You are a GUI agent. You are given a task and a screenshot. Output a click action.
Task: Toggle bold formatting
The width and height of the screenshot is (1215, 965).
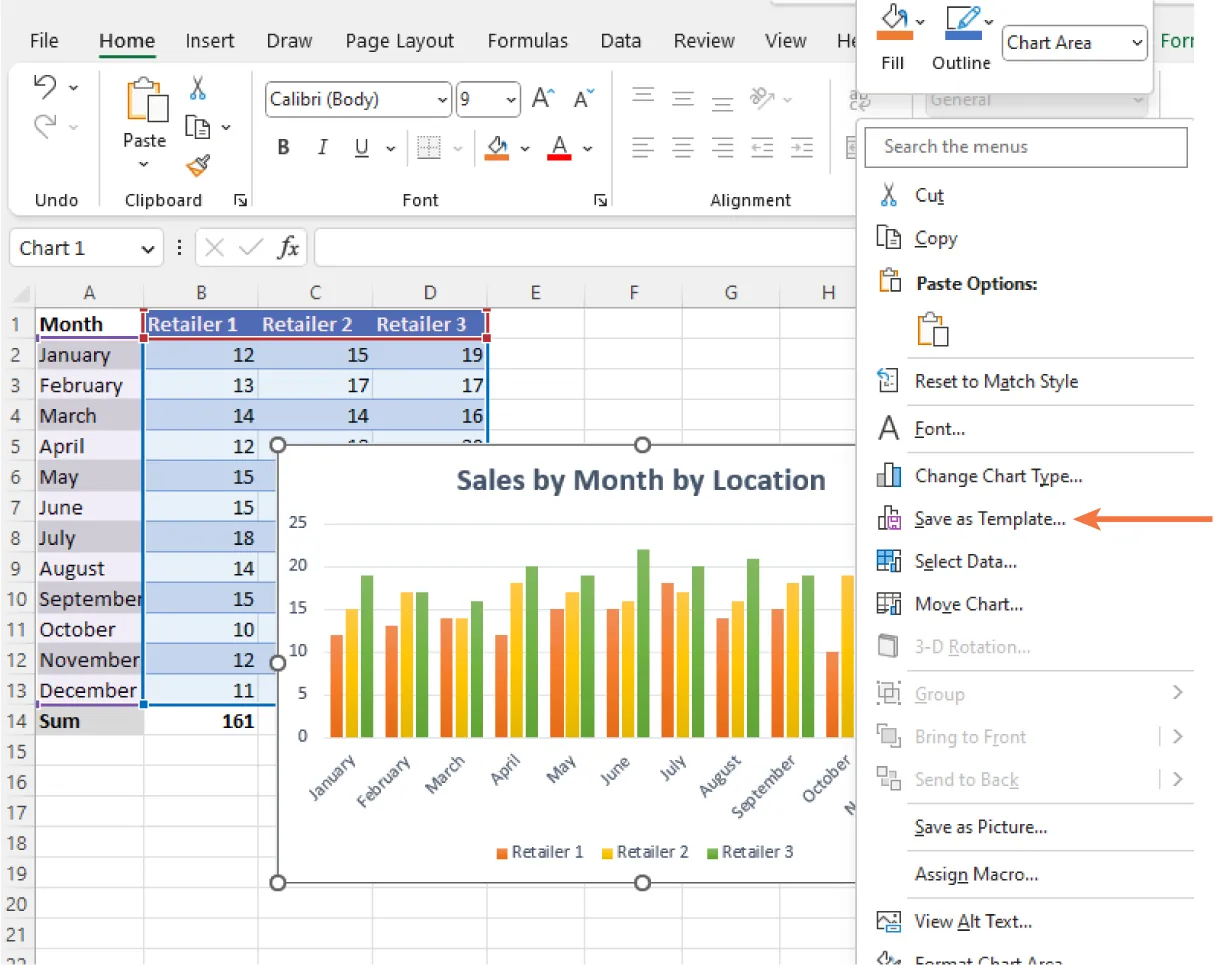pyautogui.click(x=283, y=147)
